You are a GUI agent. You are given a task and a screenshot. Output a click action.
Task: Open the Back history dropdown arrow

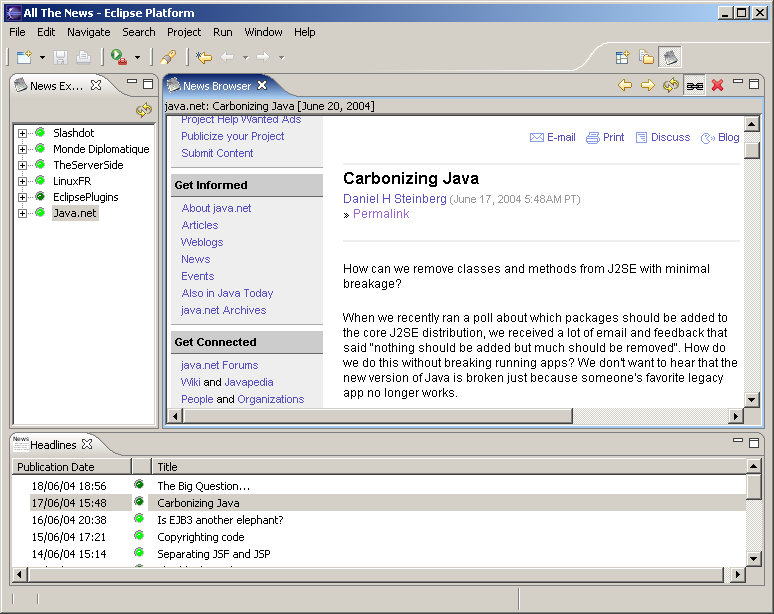click(x=245, y=58)
